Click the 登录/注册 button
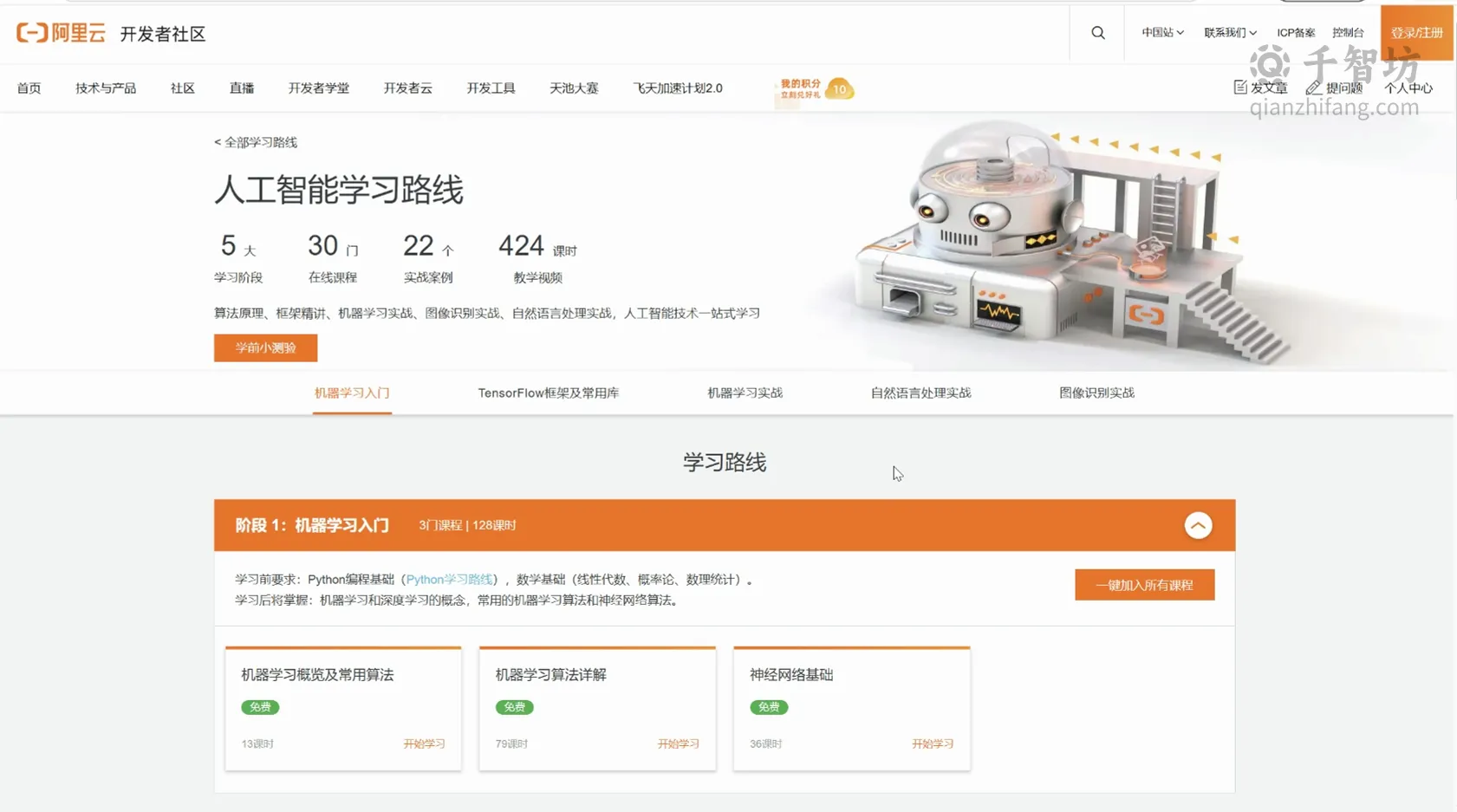Image resolution: width=1457 pixels, height=812 pixels. 1417,33
